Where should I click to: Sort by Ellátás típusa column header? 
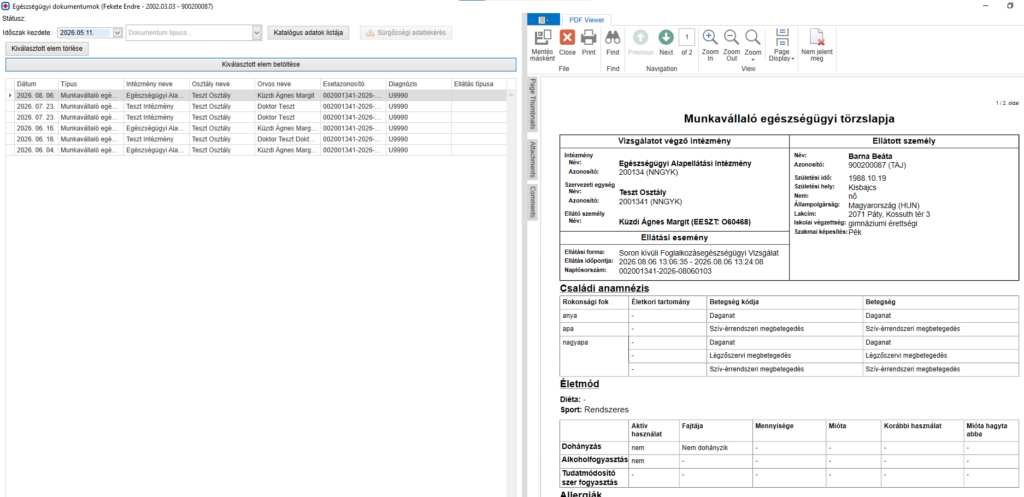[479, 84]
